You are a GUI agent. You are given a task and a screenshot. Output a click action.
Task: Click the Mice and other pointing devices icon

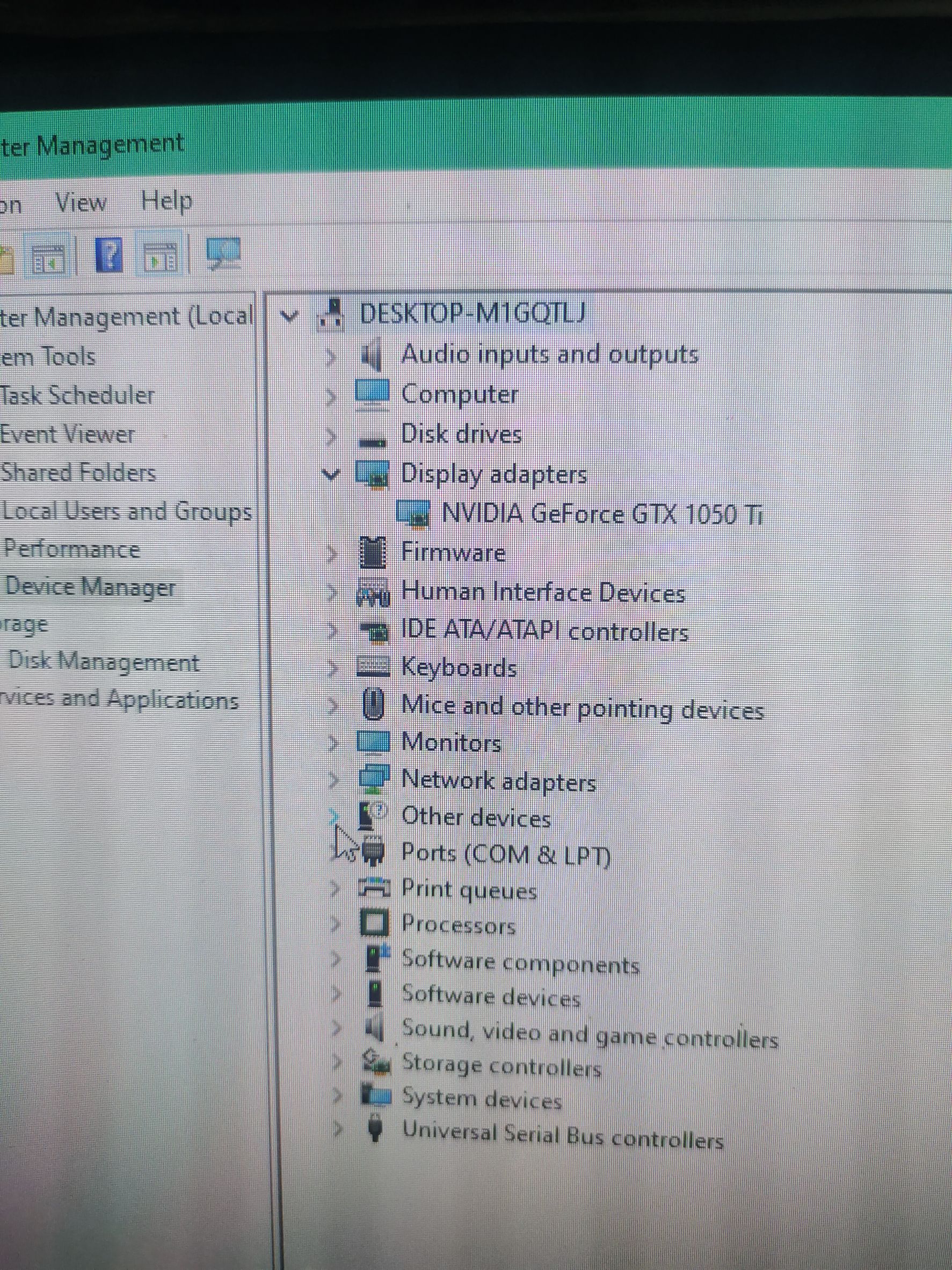point(374,704)
